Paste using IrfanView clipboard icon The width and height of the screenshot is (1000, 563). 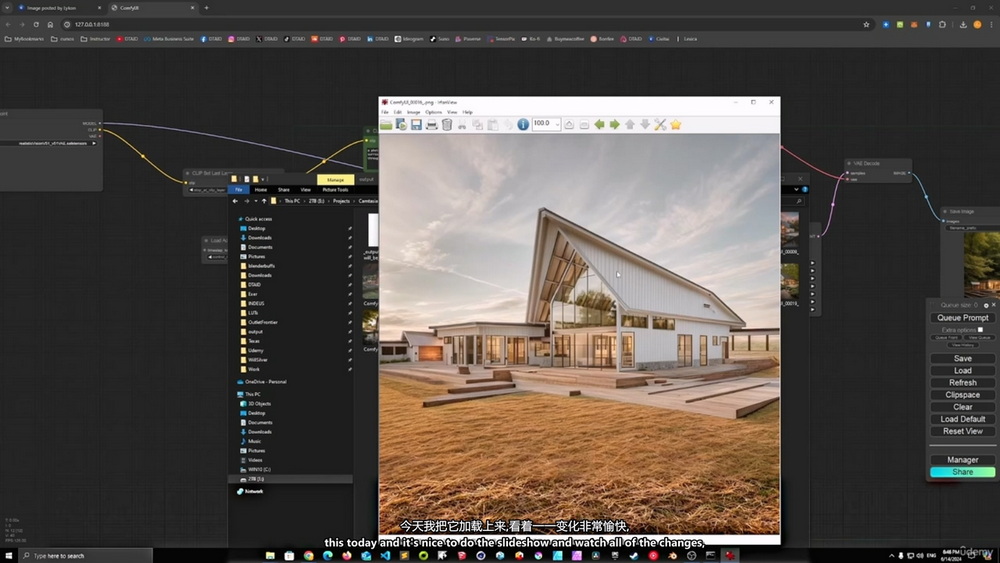(x=493, y=125)
